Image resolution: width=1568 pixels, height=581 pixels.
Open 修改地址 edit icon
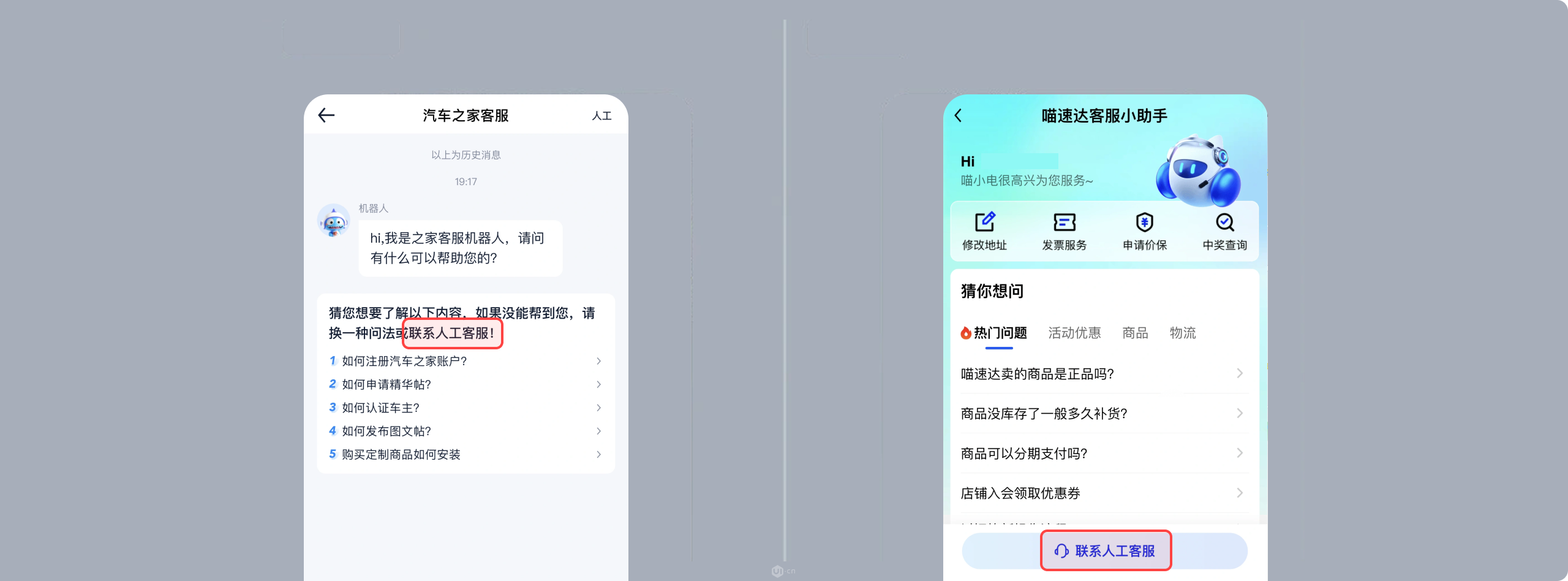click(x=985, y=222)
